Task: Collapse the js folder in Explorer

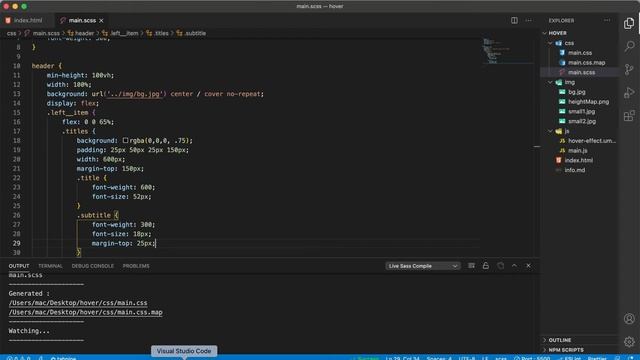Action: 567,131
